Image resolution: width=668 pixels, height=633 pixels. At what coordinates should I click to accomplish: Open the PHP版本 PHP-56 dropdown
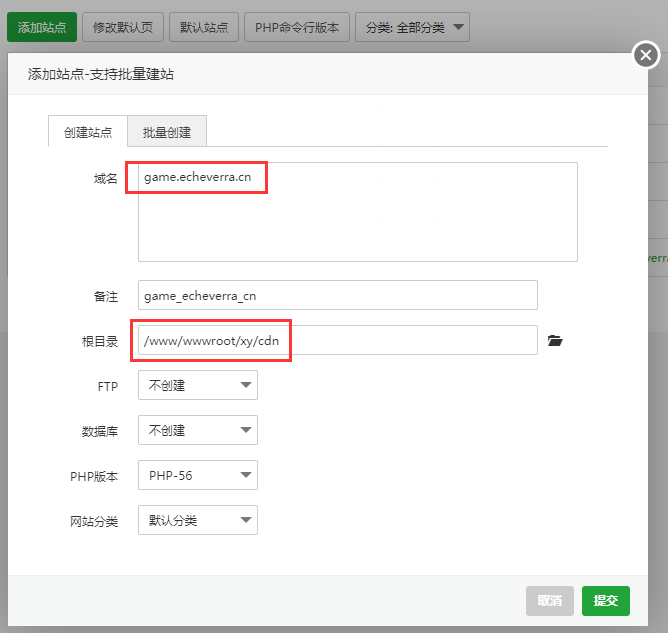198,475
